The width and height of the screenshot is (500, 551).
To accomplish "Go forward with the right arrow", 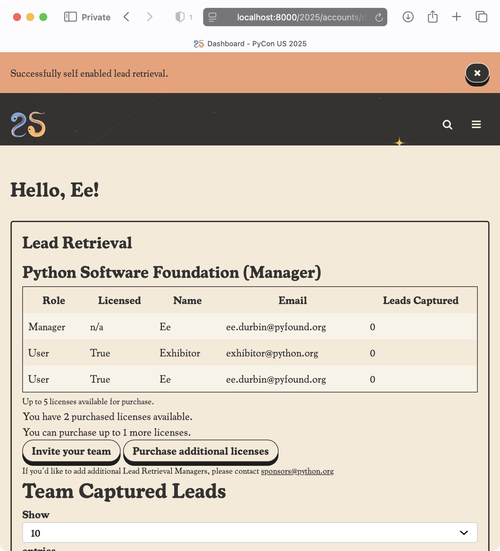I will tap(149, 17).
